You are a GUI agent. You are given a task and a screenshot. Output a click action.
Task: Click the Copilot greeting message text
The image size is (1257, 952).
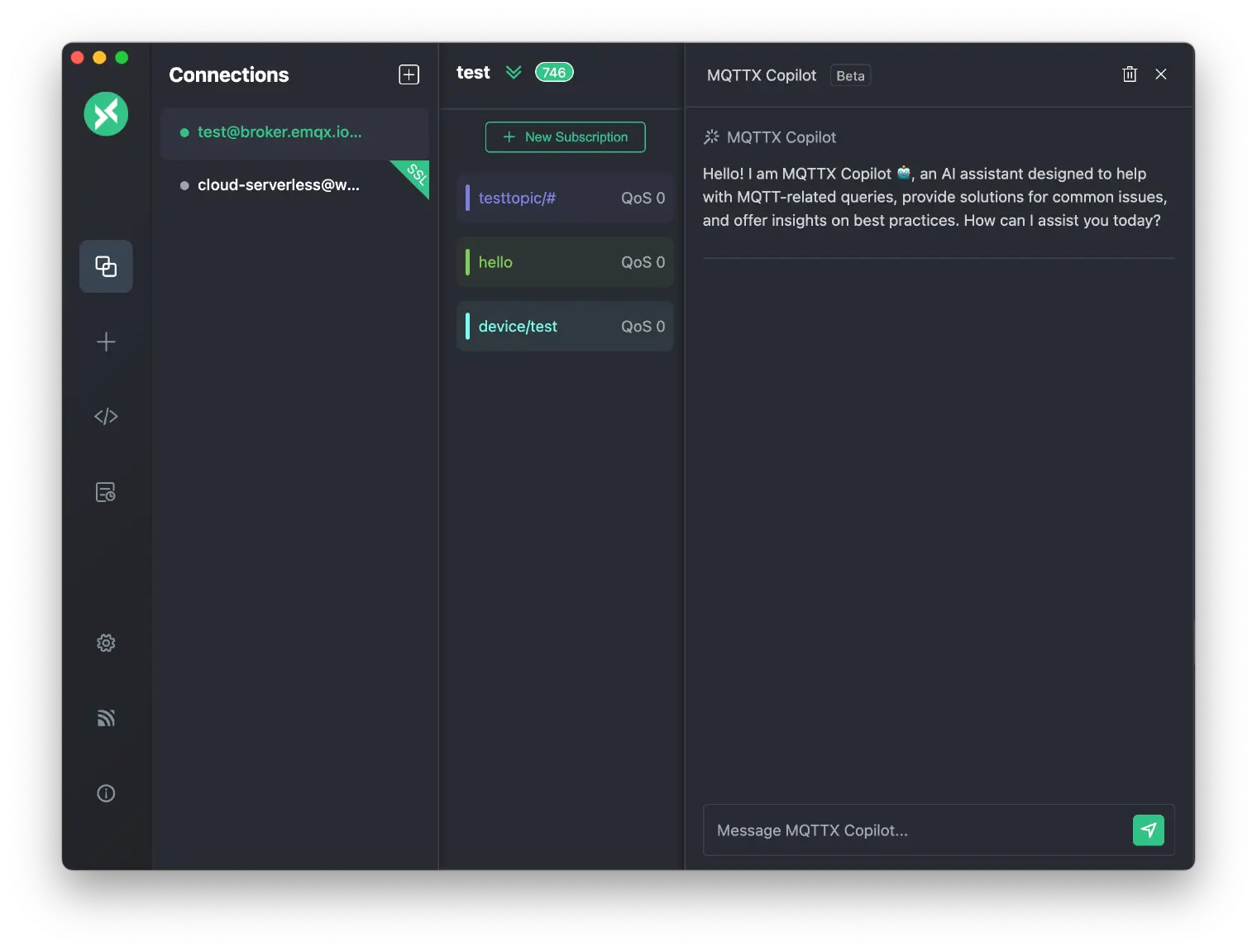(934, 197)
